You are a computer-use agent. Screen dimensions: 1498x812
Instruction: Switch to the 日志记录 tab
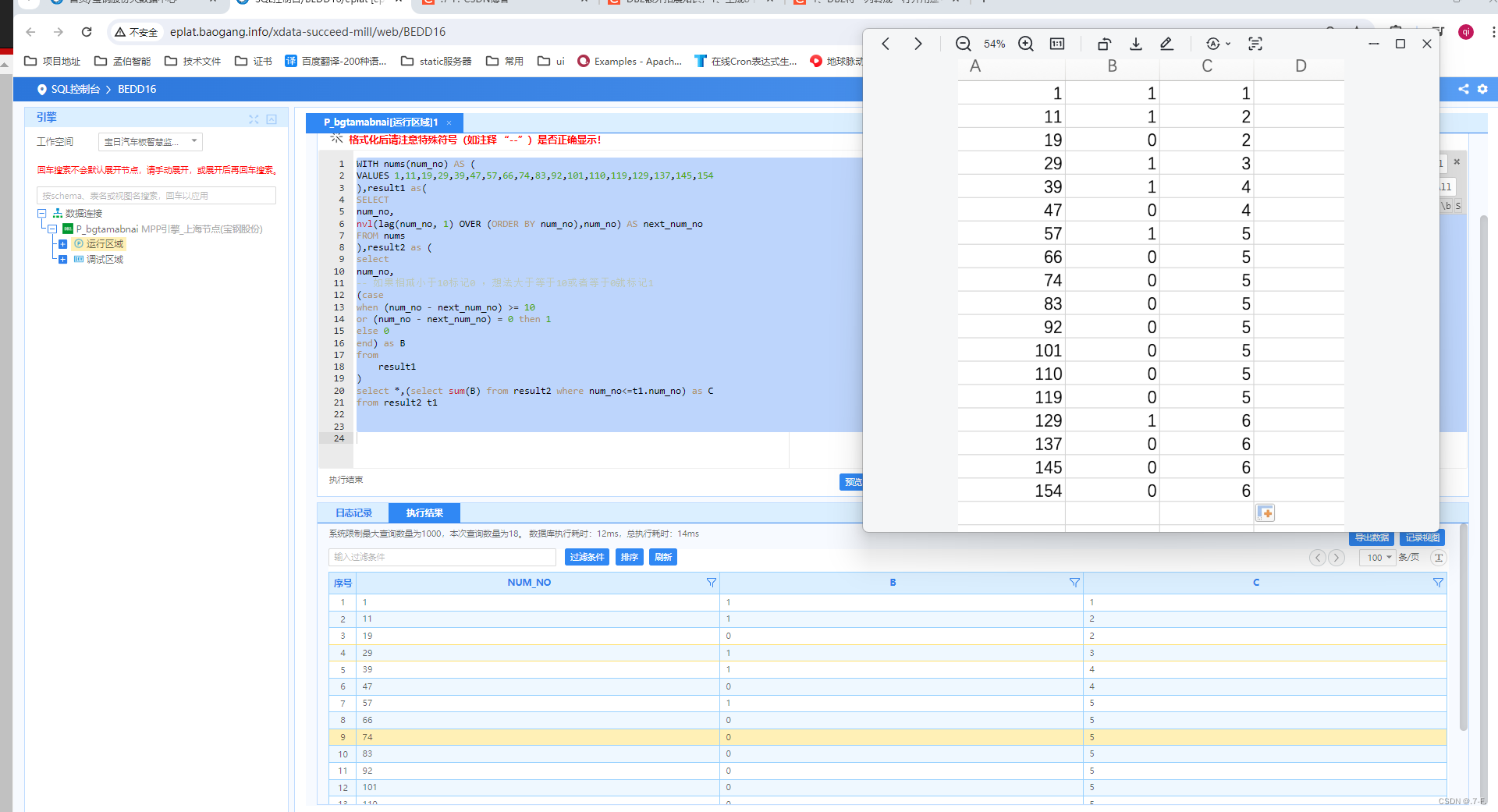353,512
